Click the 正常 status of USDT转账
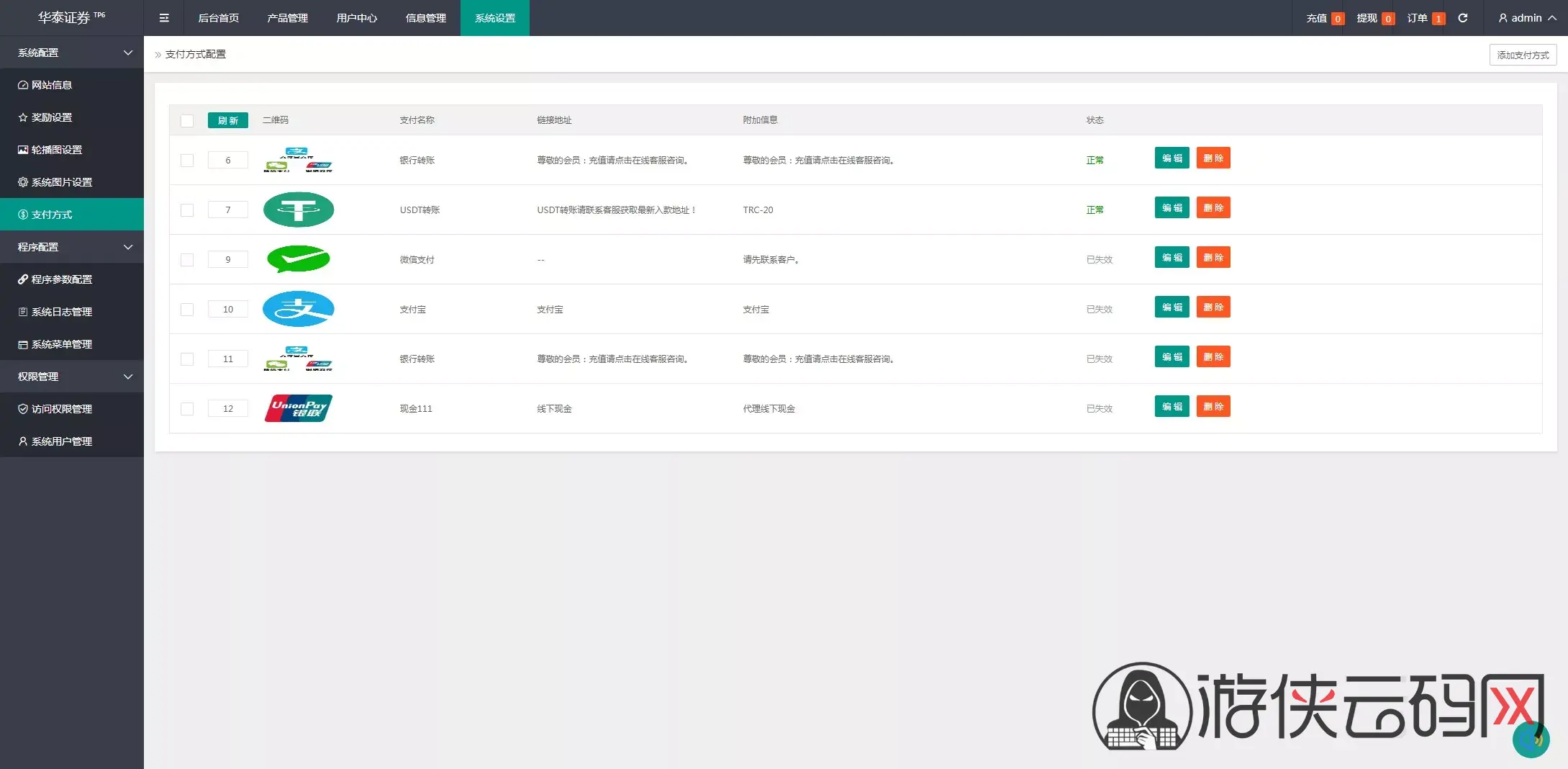The height and width of the screenshot is (769, 1568). (1095, 210)
